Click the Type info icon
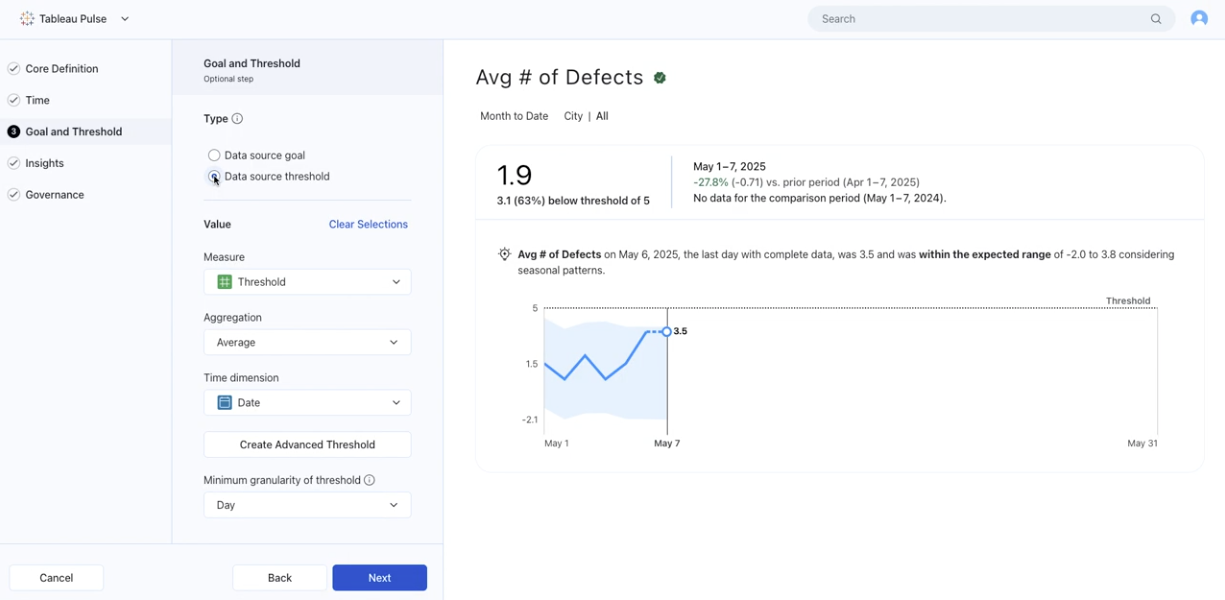Screen dimensions: 1225x600 237,119
